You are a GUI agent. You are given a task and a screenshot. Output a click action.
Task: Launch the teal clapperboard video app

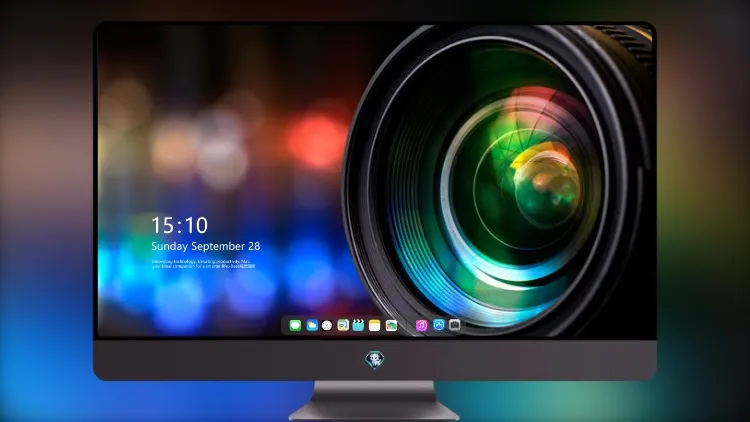(358, 325)
